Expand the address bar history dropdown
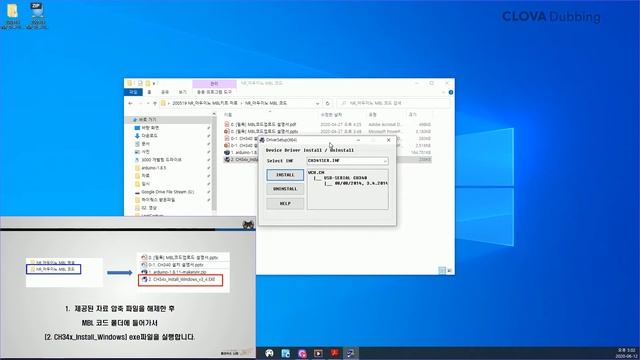Screen dimensions: 640x360 (318, 104)
